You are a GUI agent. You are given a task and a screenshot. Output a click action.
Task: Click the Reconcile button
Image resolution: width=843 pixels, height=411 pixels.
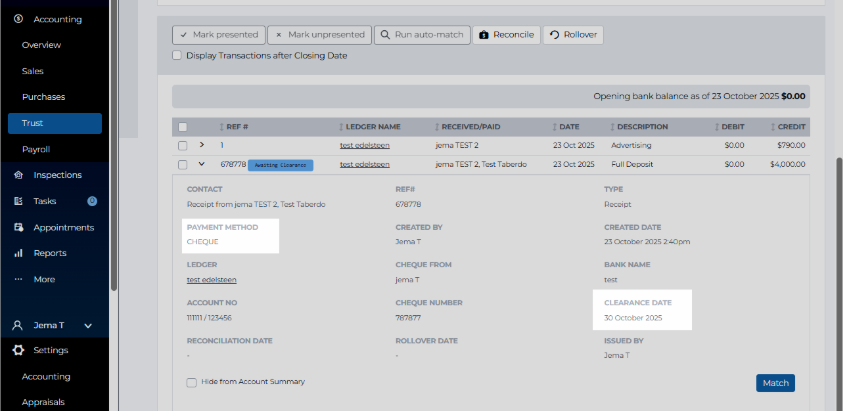click(506, 35)
